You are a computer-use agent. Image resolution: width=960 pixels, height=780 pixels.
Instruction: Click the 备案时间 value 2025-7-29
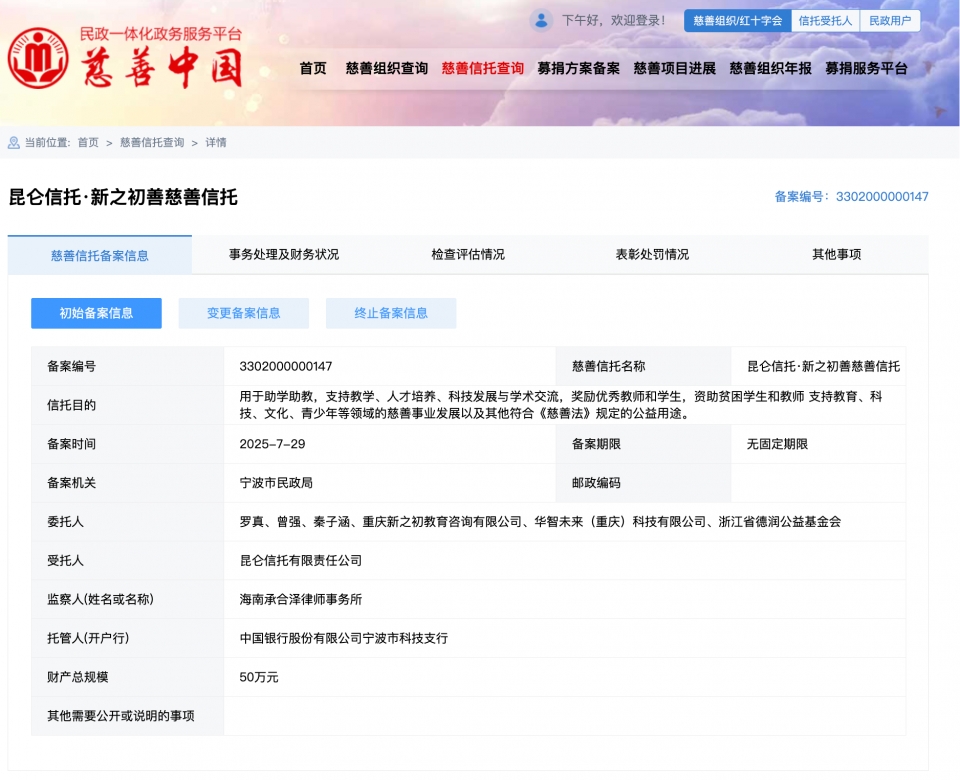coord(272,444)
